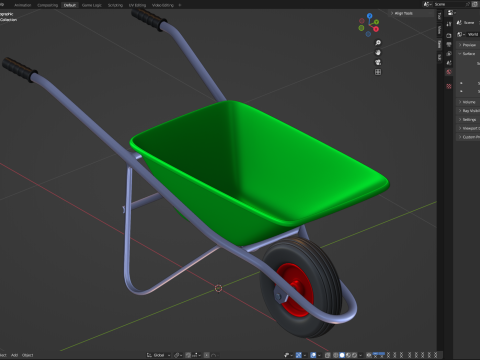Click the green Y axis gizmo ball
Screen dimensions: 480x360
pyautogui.click(x=376, y=22)
